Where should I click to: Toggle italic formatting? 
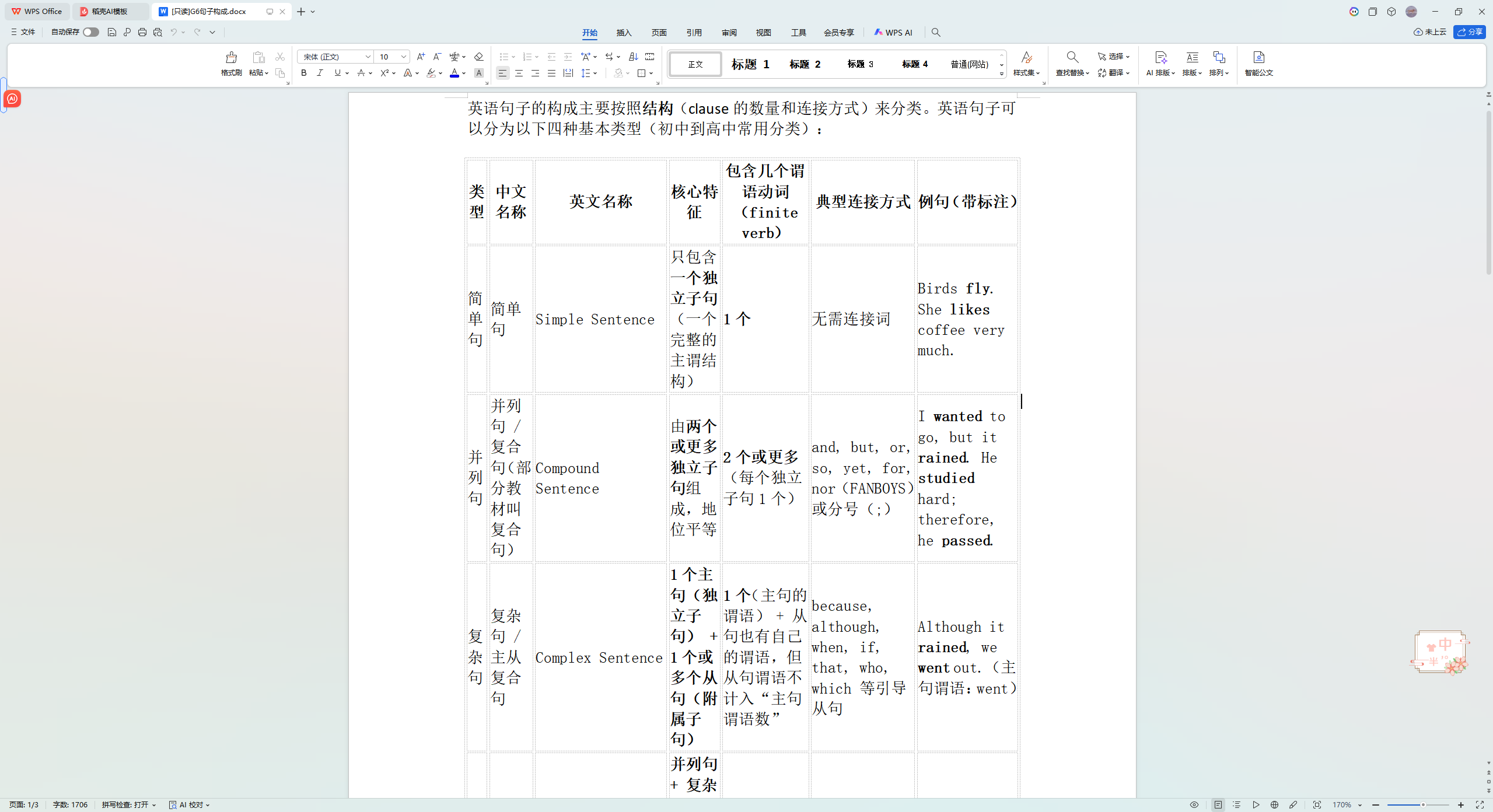click(x=320, y=73)
